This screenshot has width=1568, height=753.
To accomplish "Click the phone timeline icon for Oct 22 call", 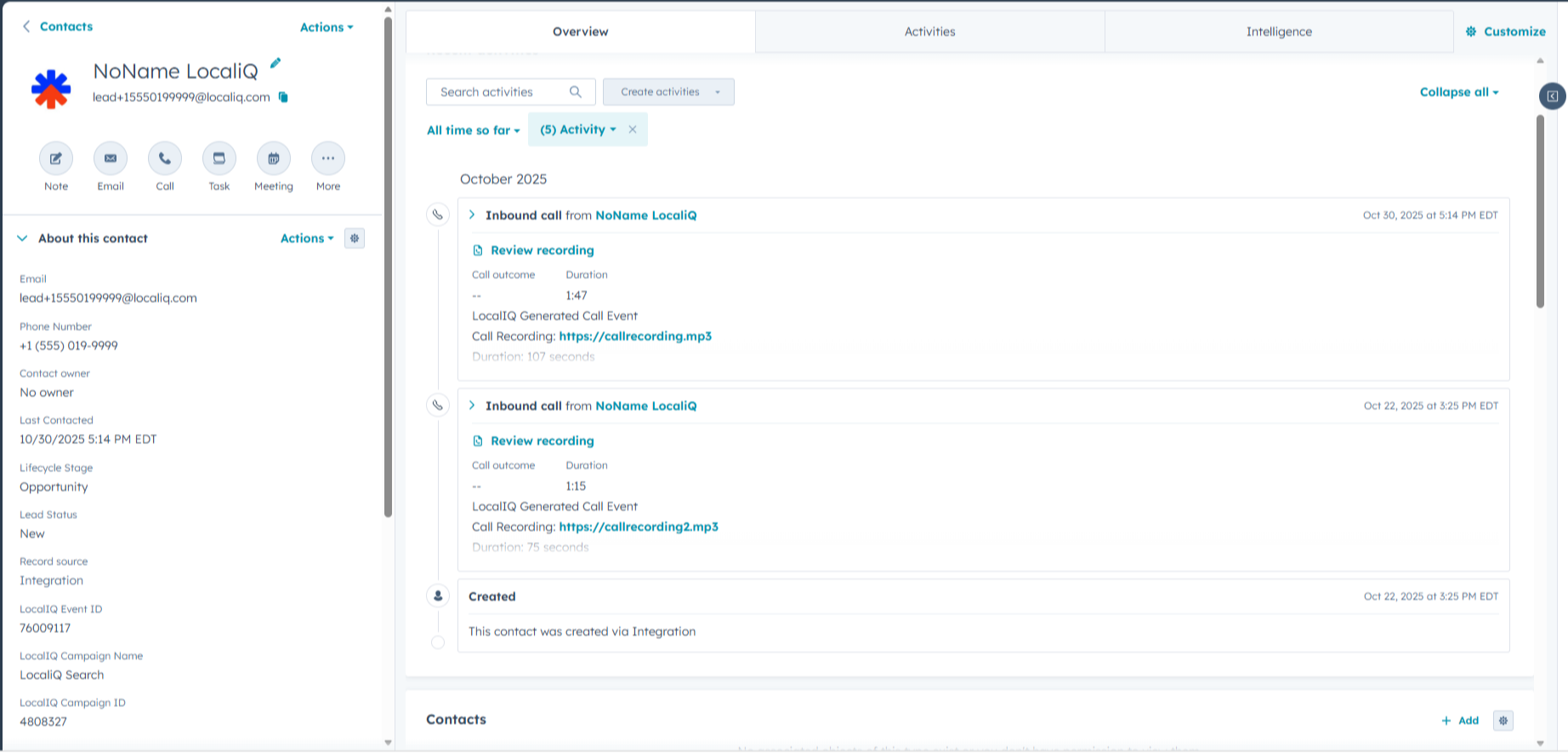I will (438, 406).
